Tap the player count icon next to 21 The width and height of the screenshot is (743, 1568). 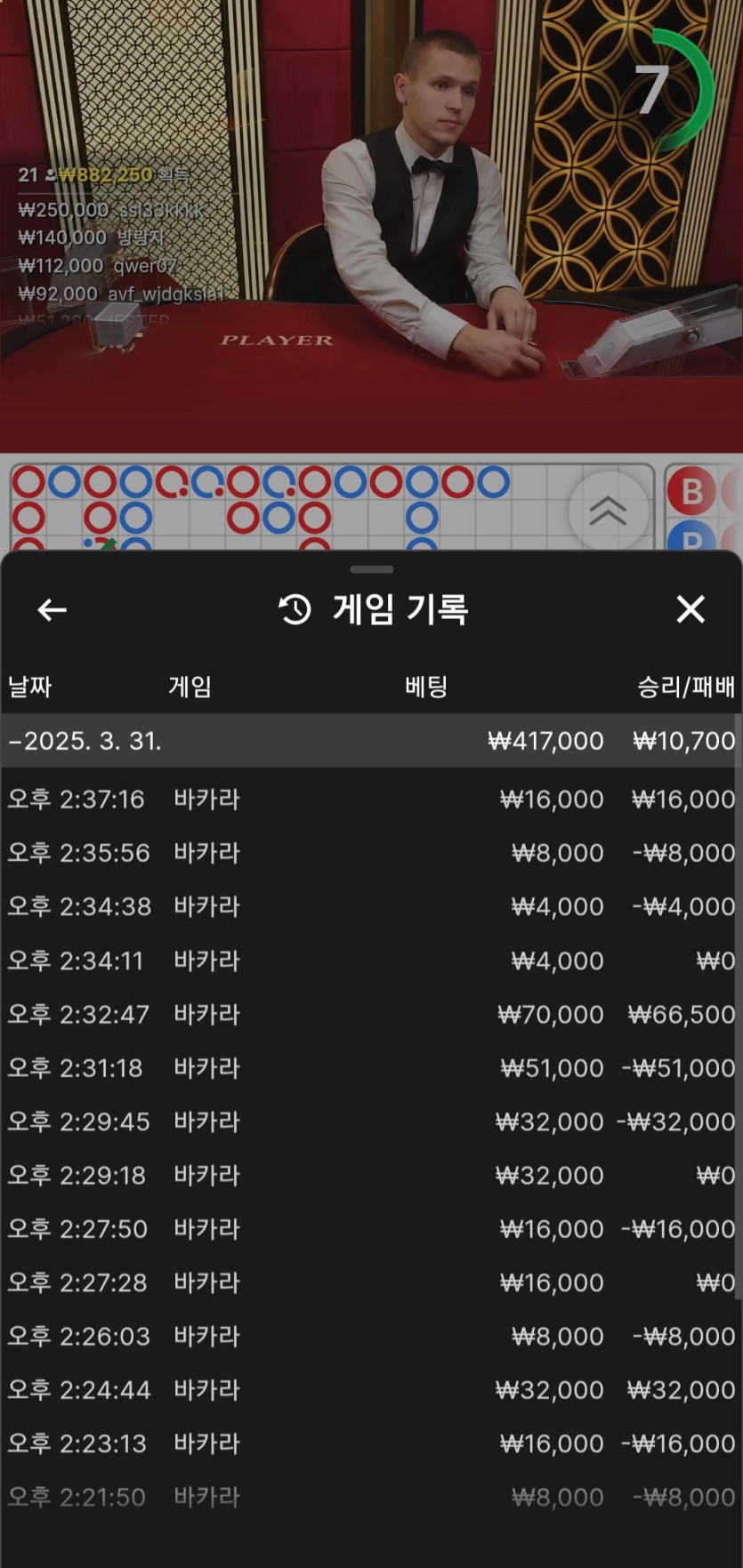pyautogui.click(x=50, y=175)
